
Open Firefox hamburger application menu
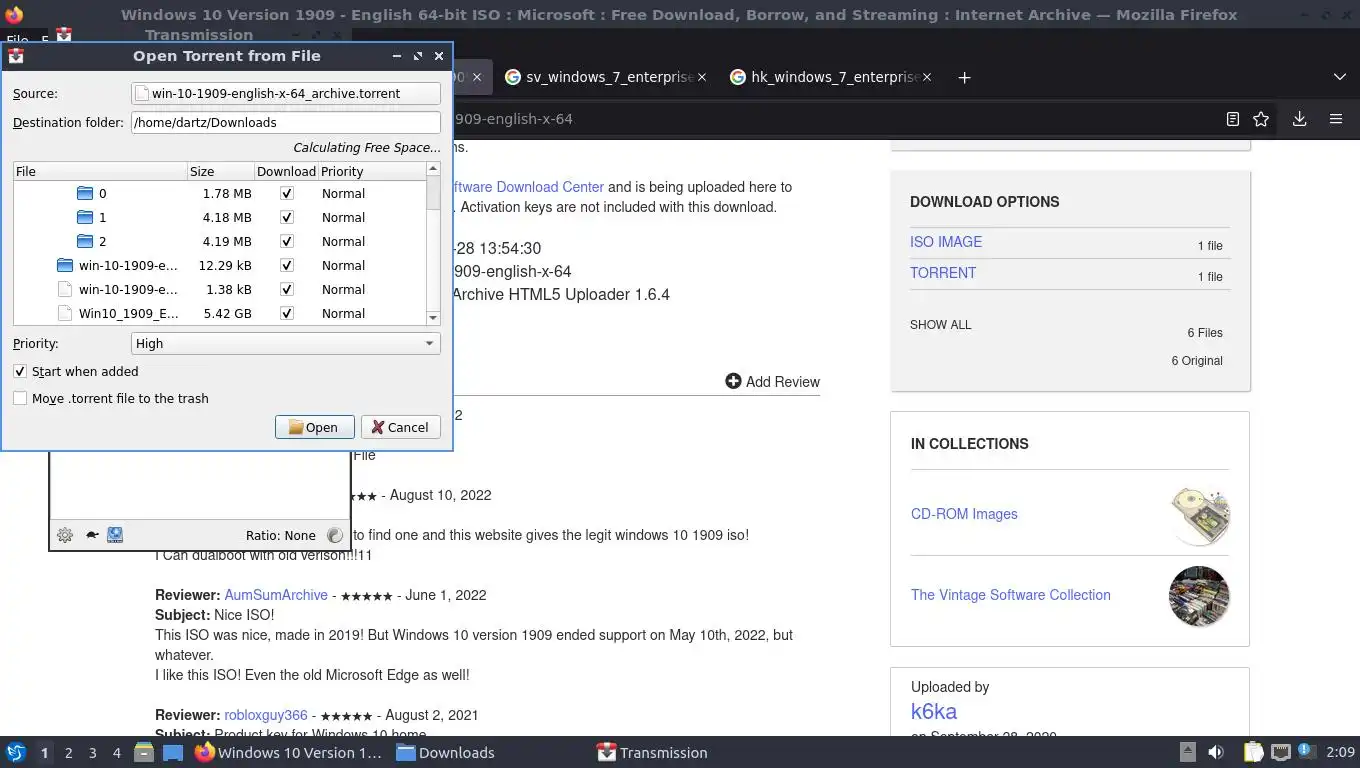1335,119
